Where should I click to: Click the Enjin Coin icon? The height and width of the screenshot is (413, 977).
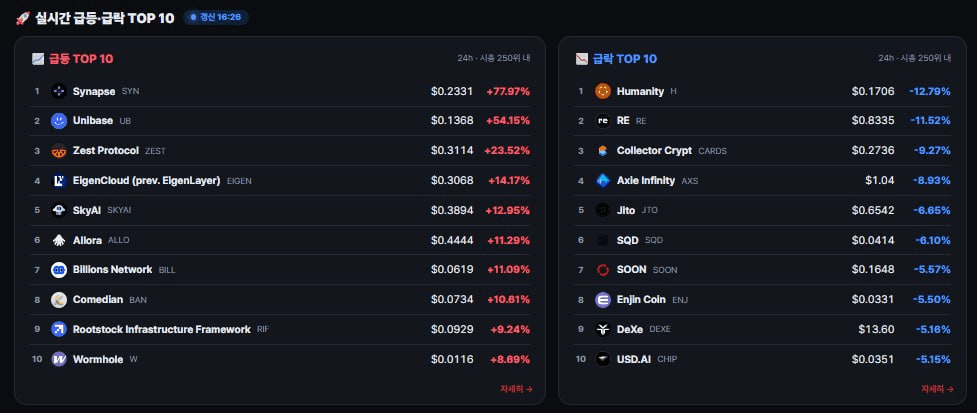(603, 300)
